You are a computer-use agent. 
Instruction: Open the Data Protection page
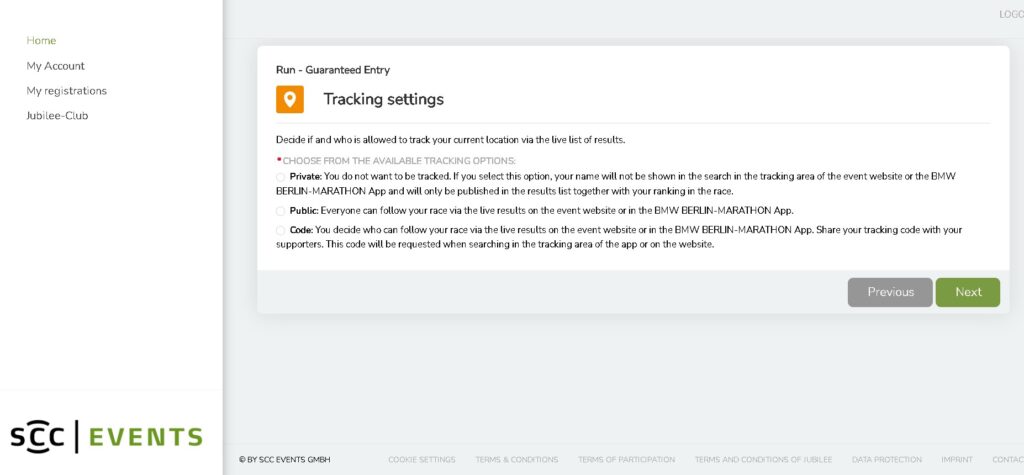[x=887, y=459]
